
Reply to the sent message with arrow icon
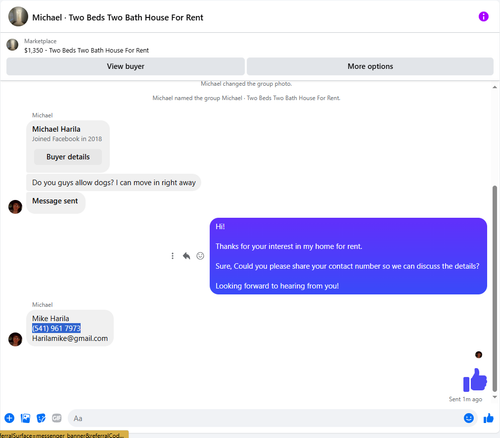click(186, 256)
